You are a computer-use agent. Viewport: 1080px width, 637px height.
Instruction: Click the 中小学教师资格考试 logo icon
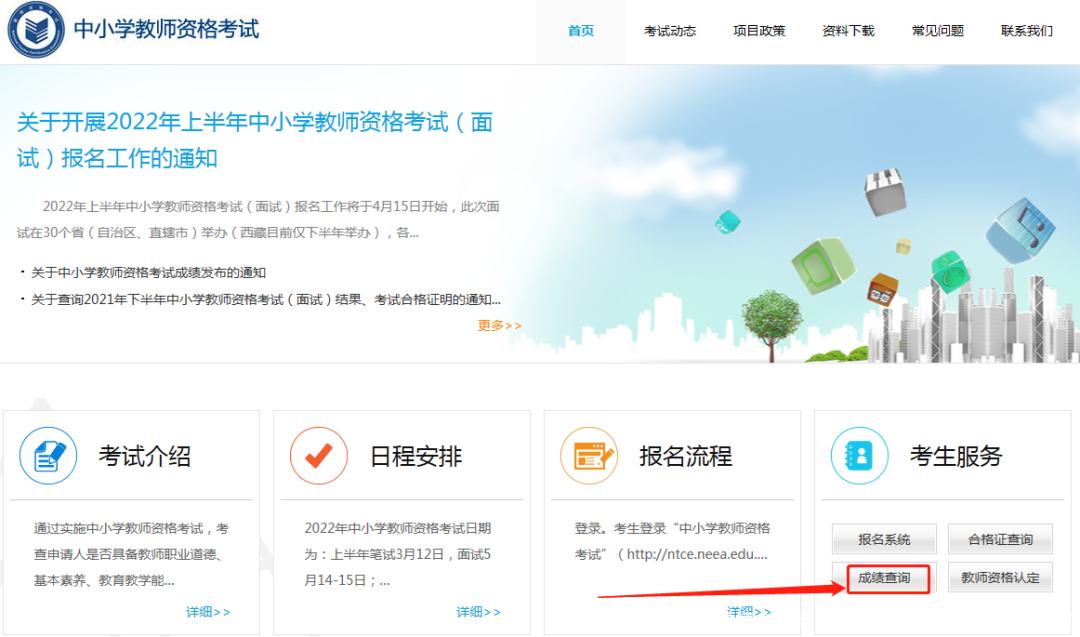tap(37, 30)
